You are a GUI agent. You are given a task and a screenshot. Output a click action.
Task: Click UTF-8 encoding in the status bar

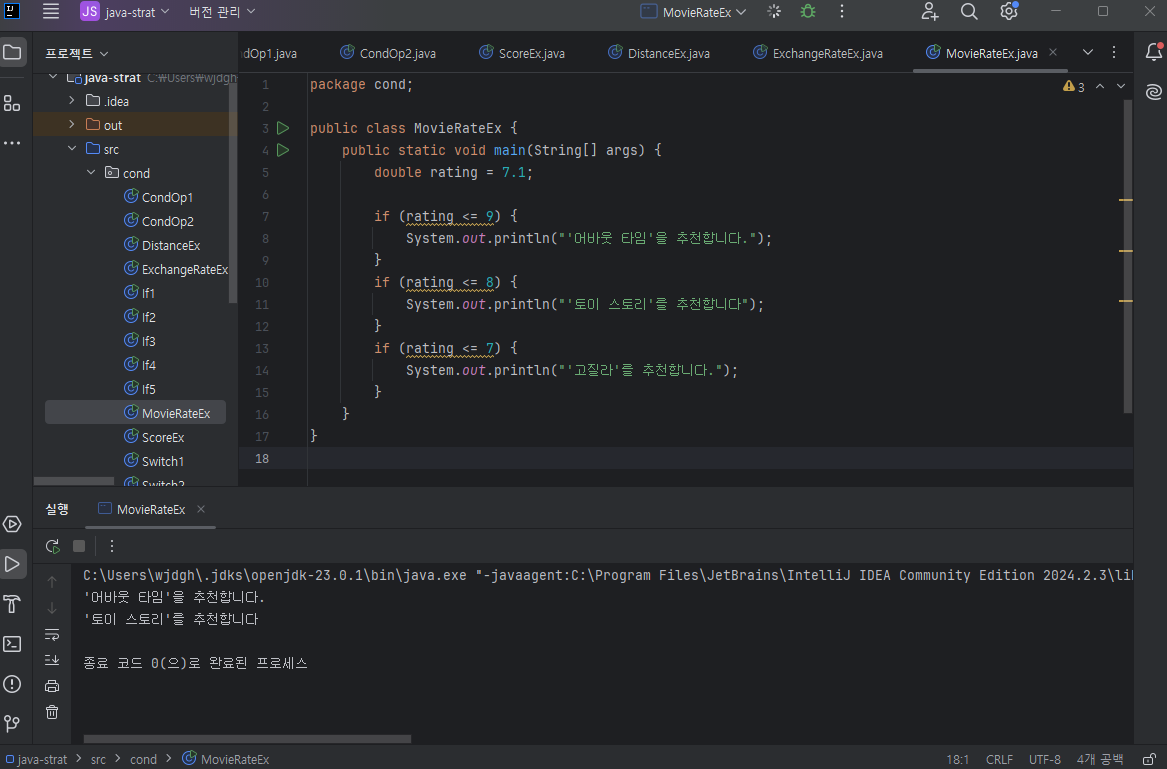(x=1044, y=759)
